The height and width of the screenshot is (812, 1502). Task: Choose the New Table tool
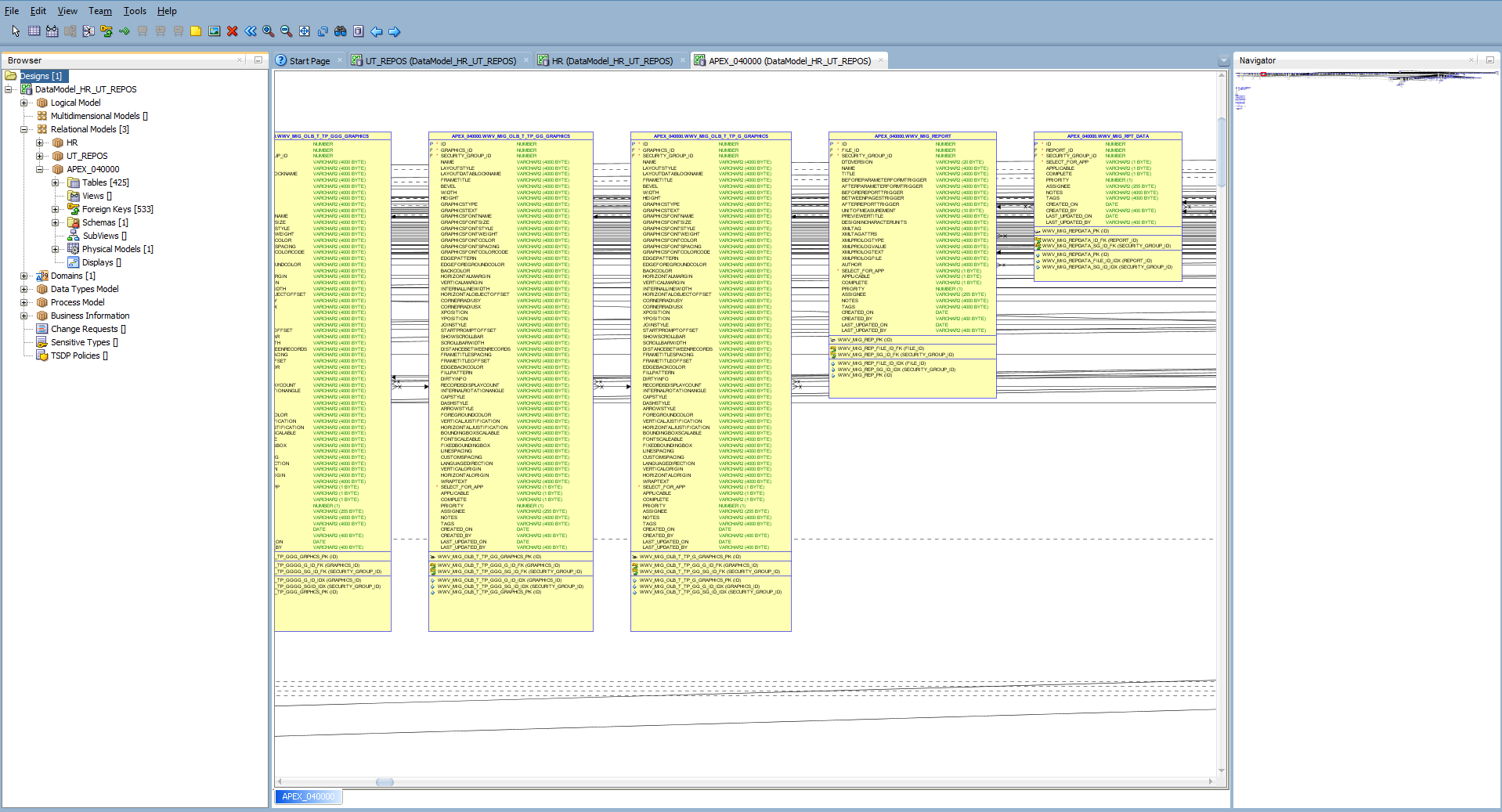(x=34, y=31)
